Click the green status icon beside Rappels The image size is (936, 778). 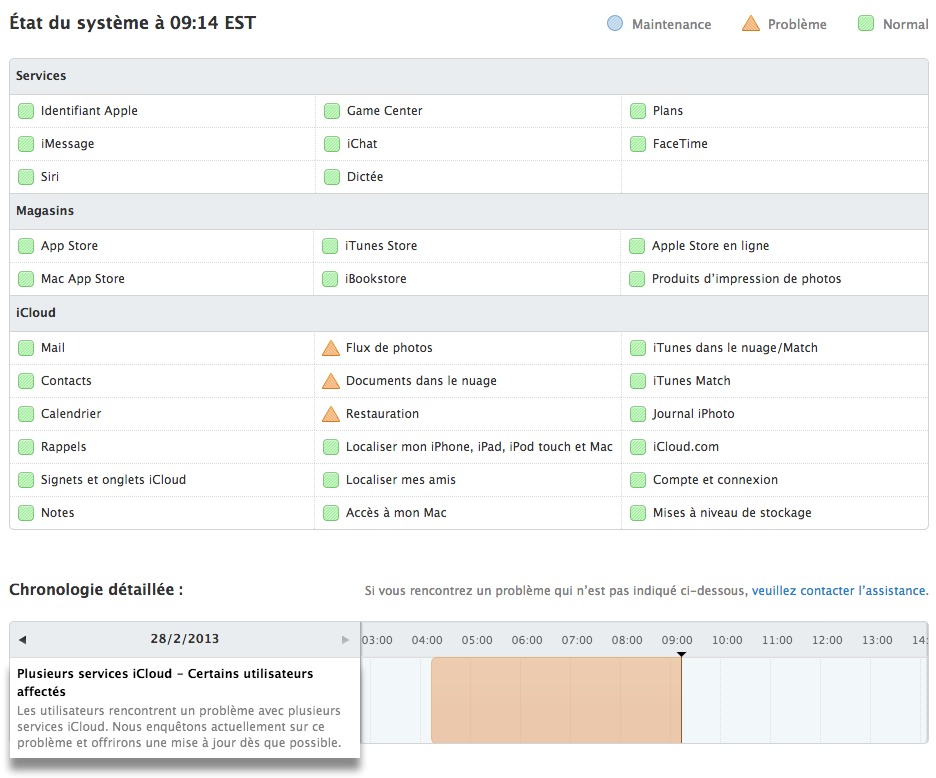26,447
